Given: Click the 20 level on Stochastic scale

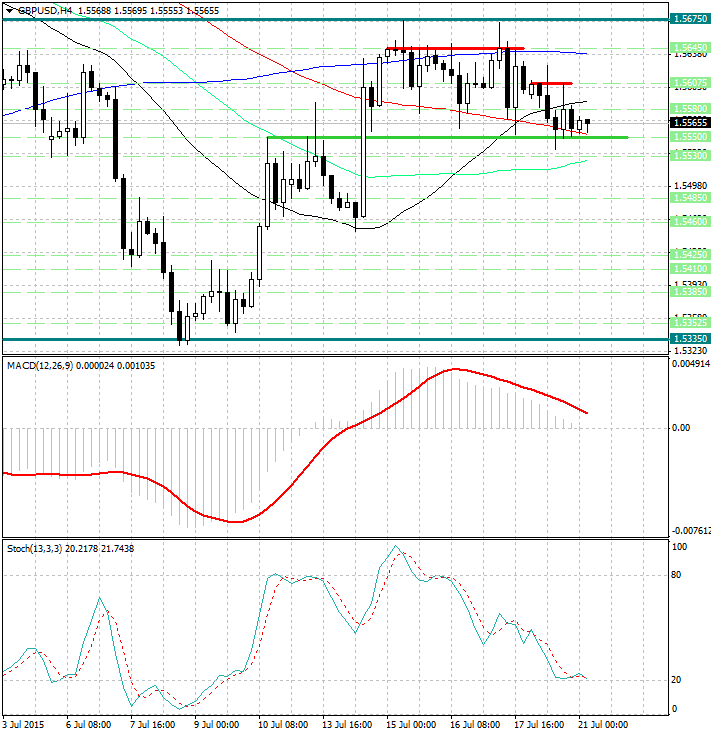Looking at the screenshot, I should coord(676,680).
